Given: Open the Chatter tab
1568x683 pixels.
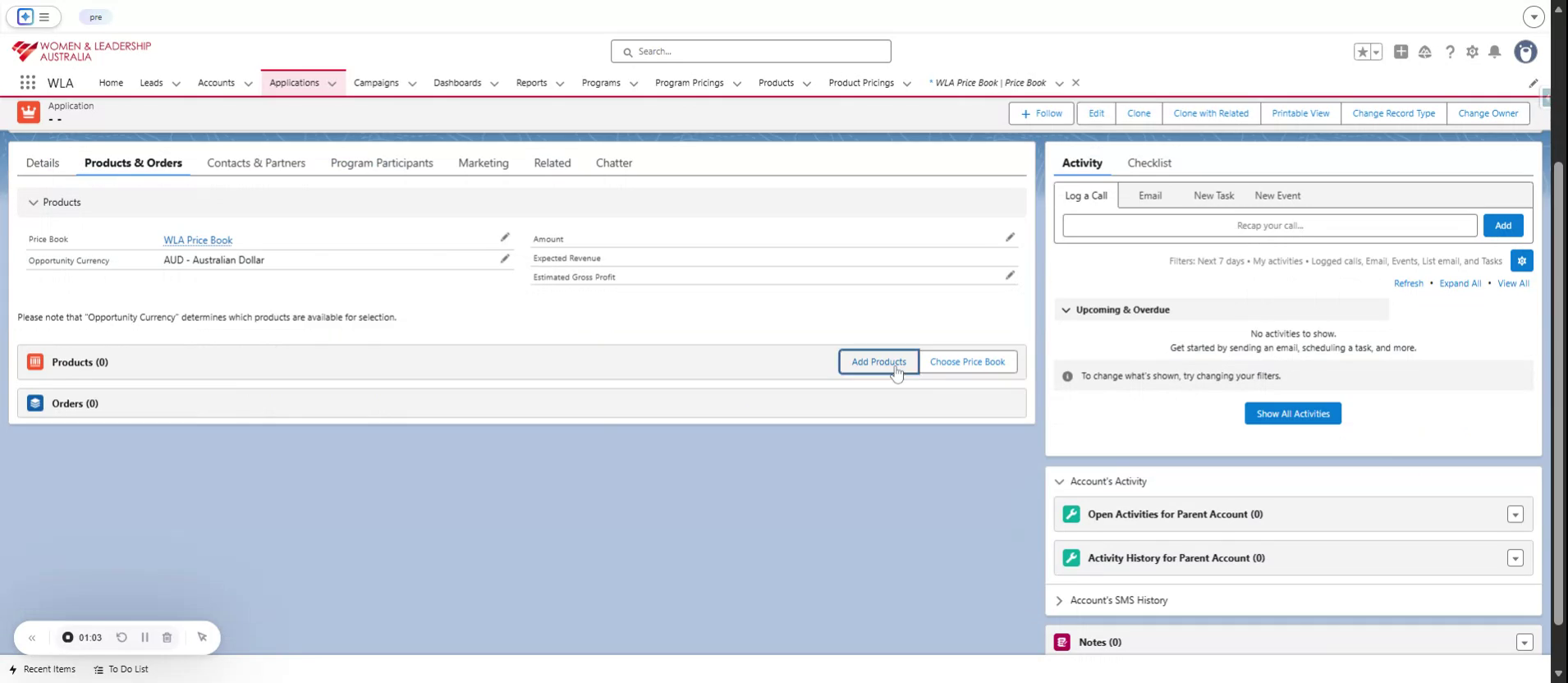Looking at the screenshot, I should [614, 163].
